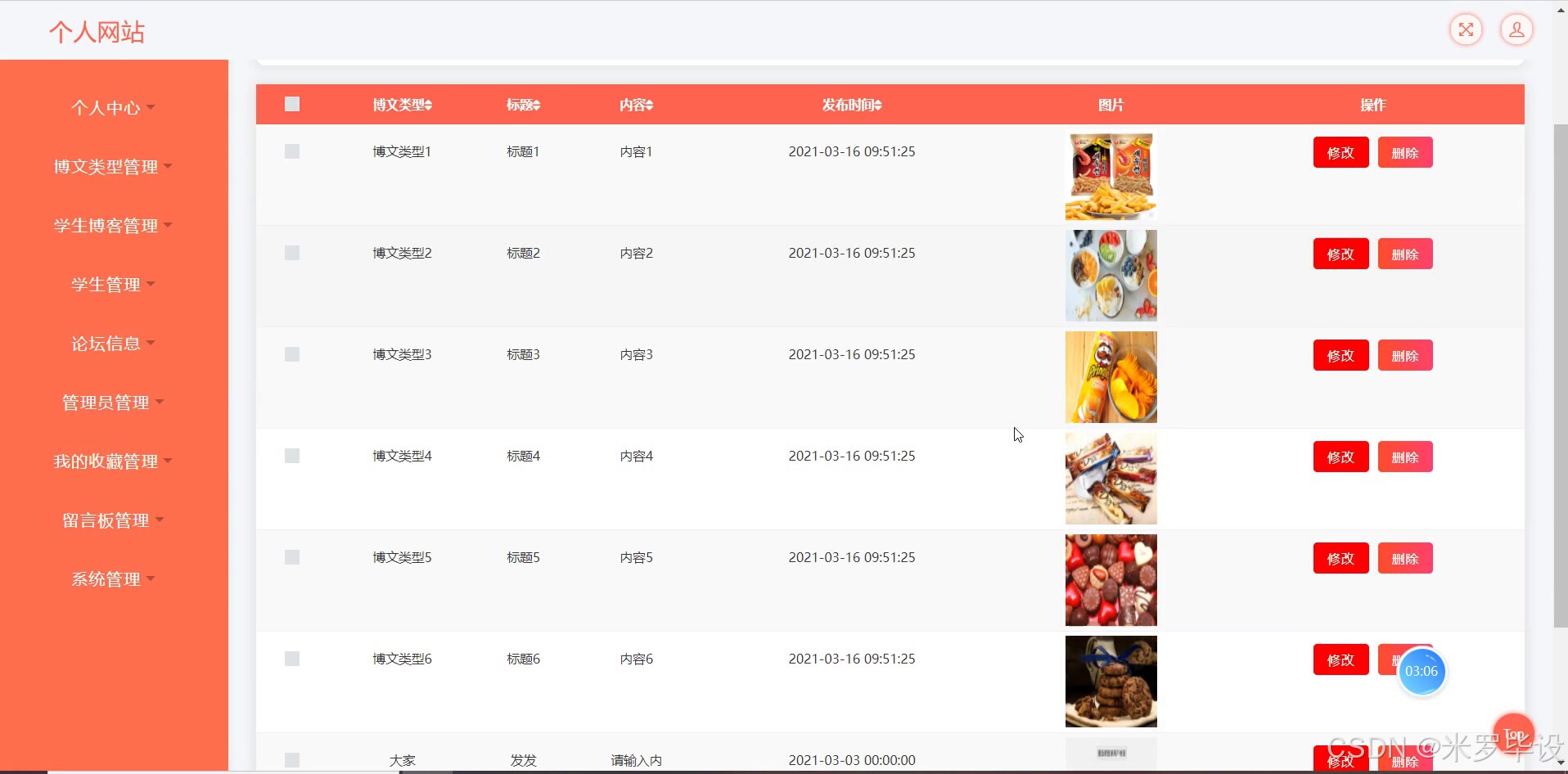This screenshot has width=1568, height=774.
Task: Expand the 个人中心 sidebar menu
Action: 114,108
